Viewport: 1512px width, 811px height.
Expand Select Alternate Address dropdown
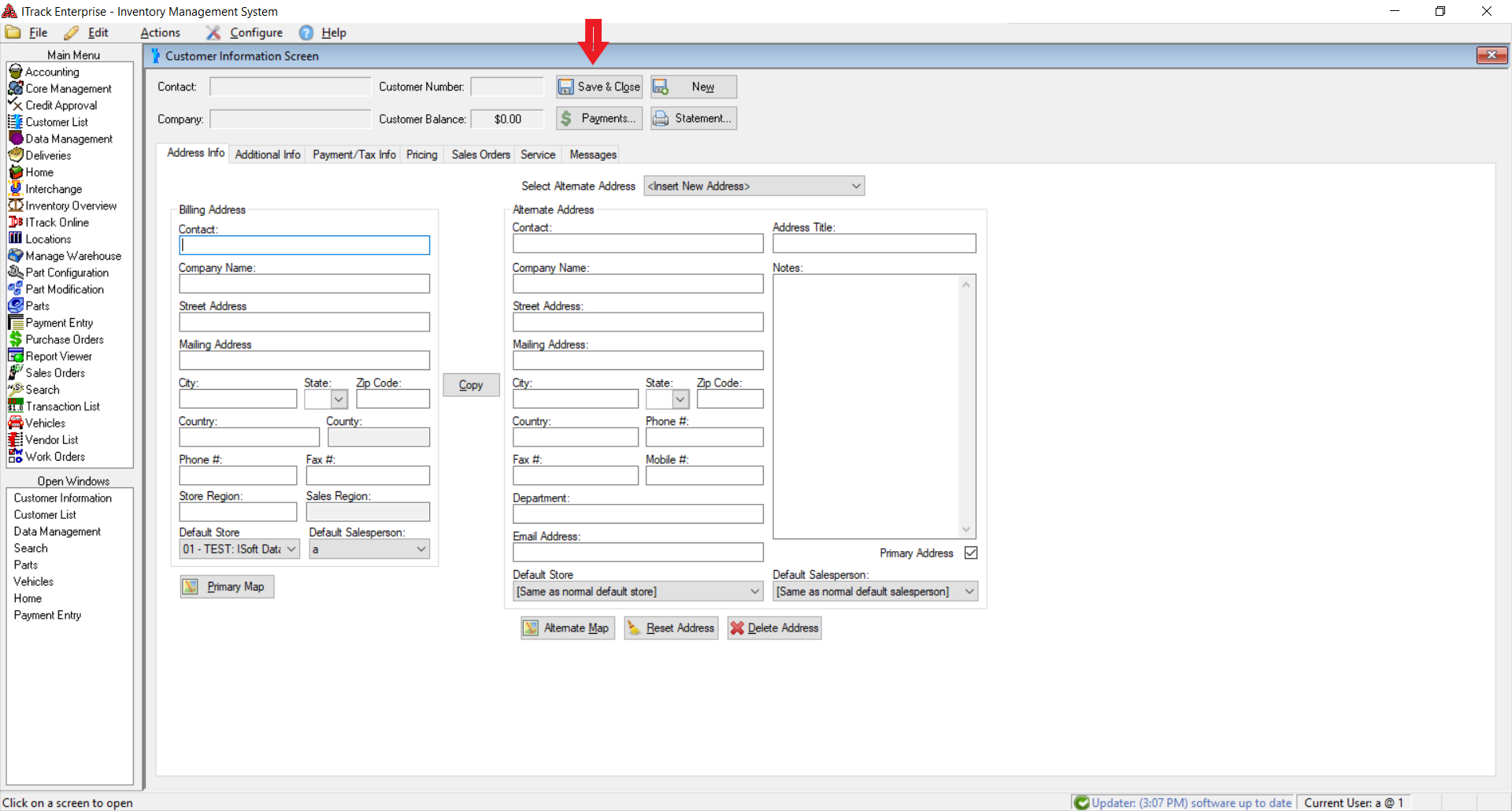855,187
